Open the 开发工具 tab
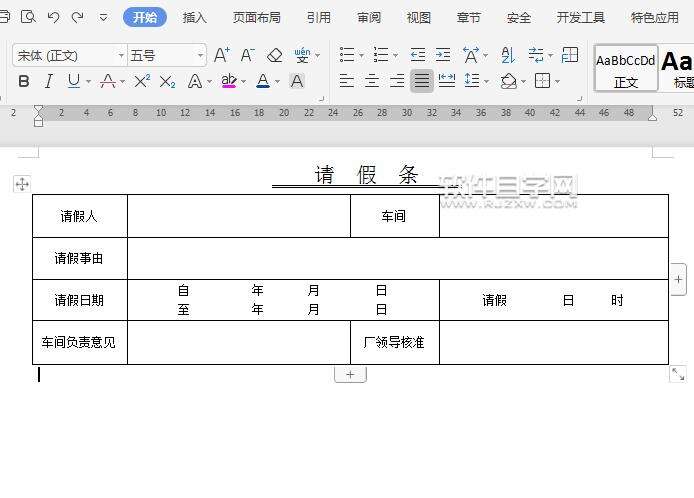 pyautogui.click(x=581, y=17)
